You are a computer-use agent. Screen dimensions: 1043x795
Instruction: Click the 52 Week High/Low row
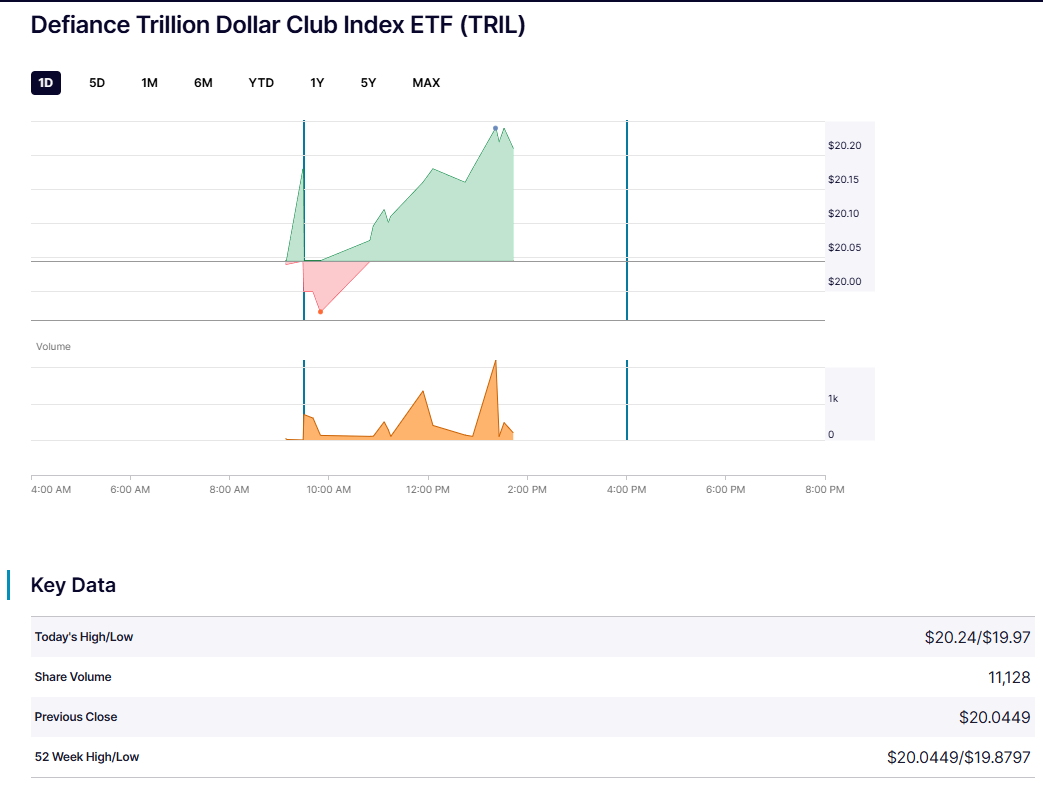[x=531, y=757]
